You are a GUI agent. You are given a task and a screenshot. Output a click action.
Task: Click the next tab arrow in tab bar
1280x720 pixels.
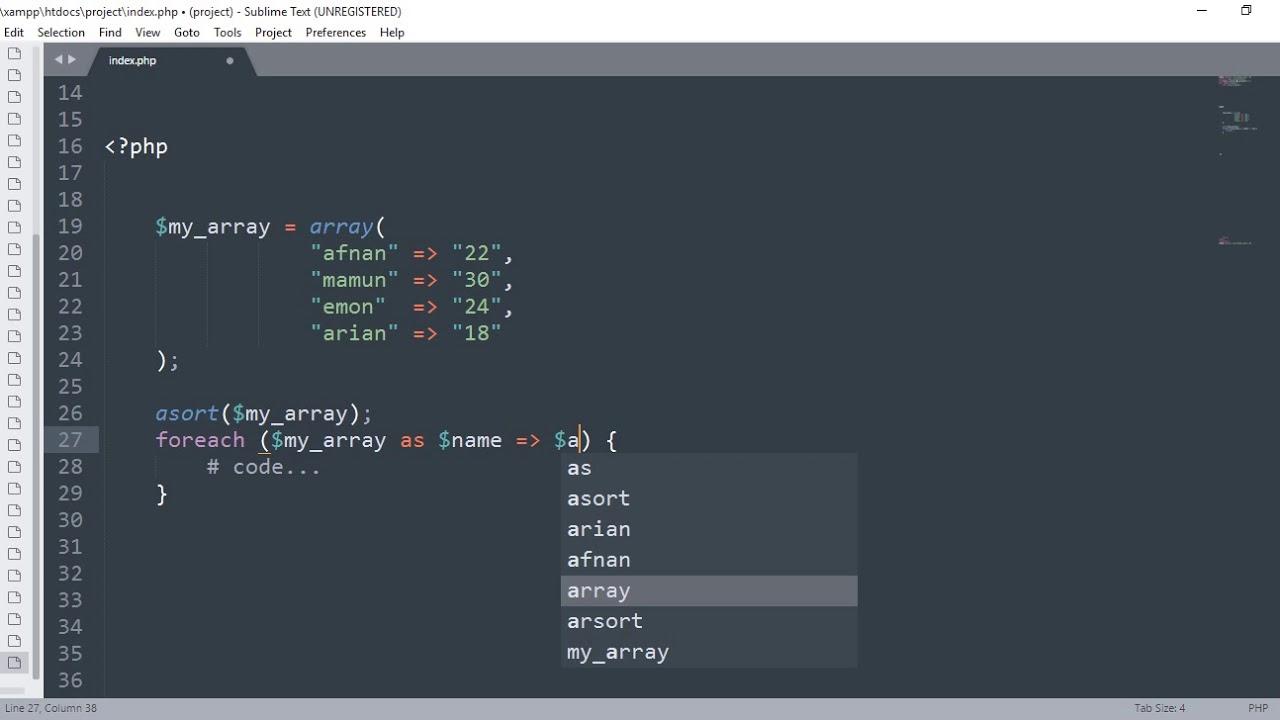click(71, 60)
